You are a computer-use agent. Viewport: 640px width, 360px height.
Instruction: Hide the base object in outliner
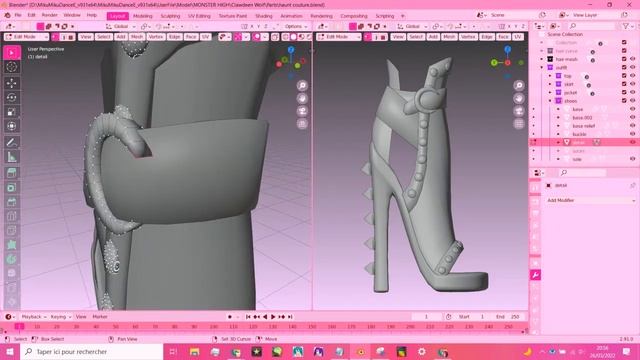click(633, 109)
